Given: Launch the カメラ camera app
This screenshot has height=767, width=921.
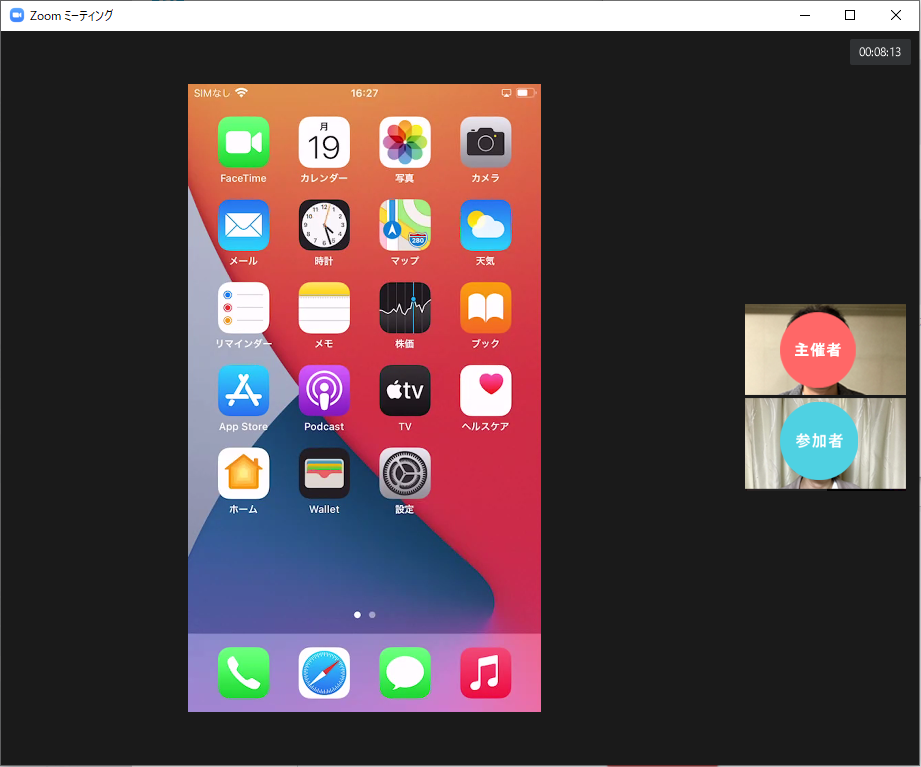Looking at the screenshot, I should (x=485, y=142).
